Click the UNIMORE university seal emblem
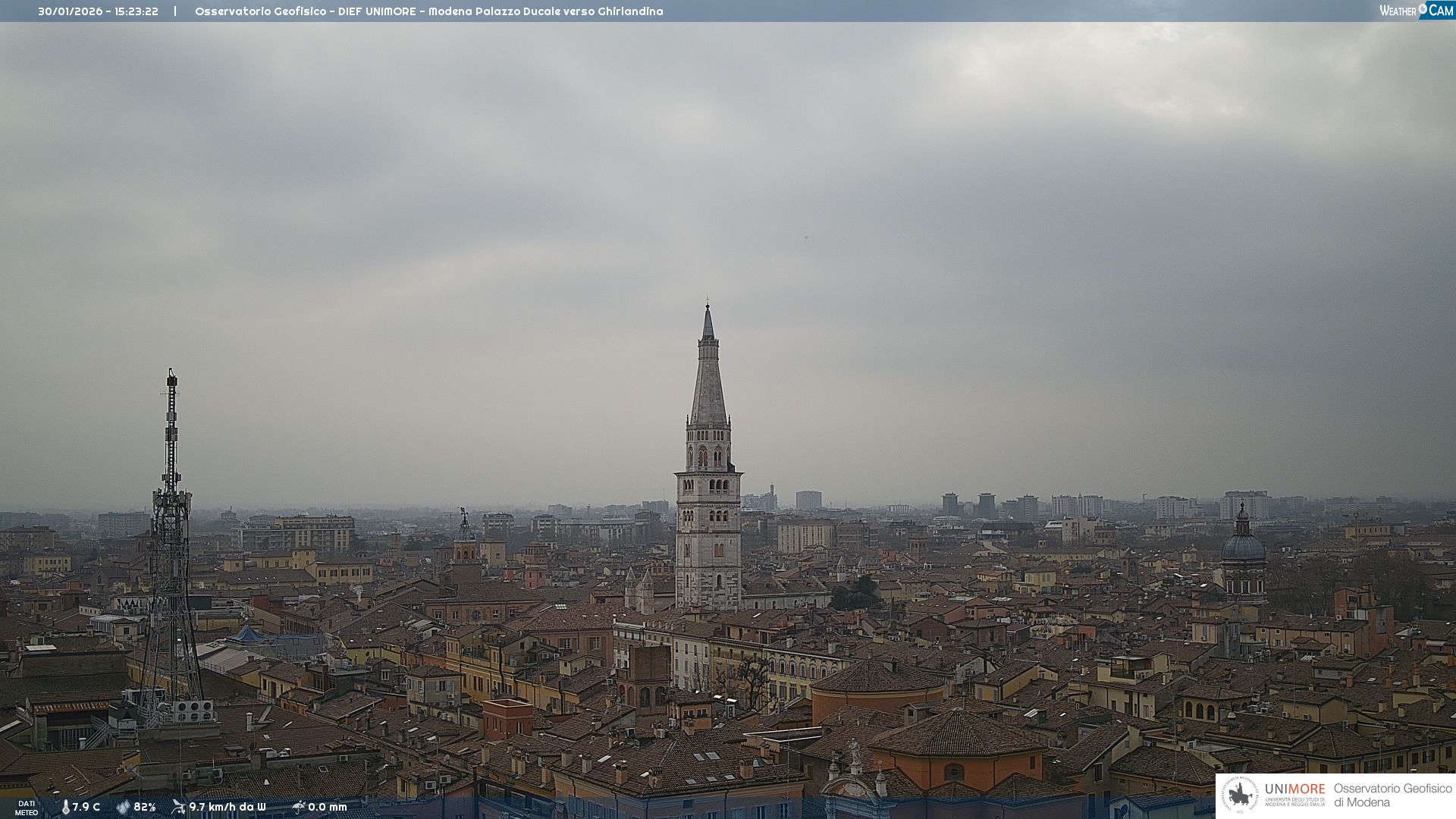 1240,795
